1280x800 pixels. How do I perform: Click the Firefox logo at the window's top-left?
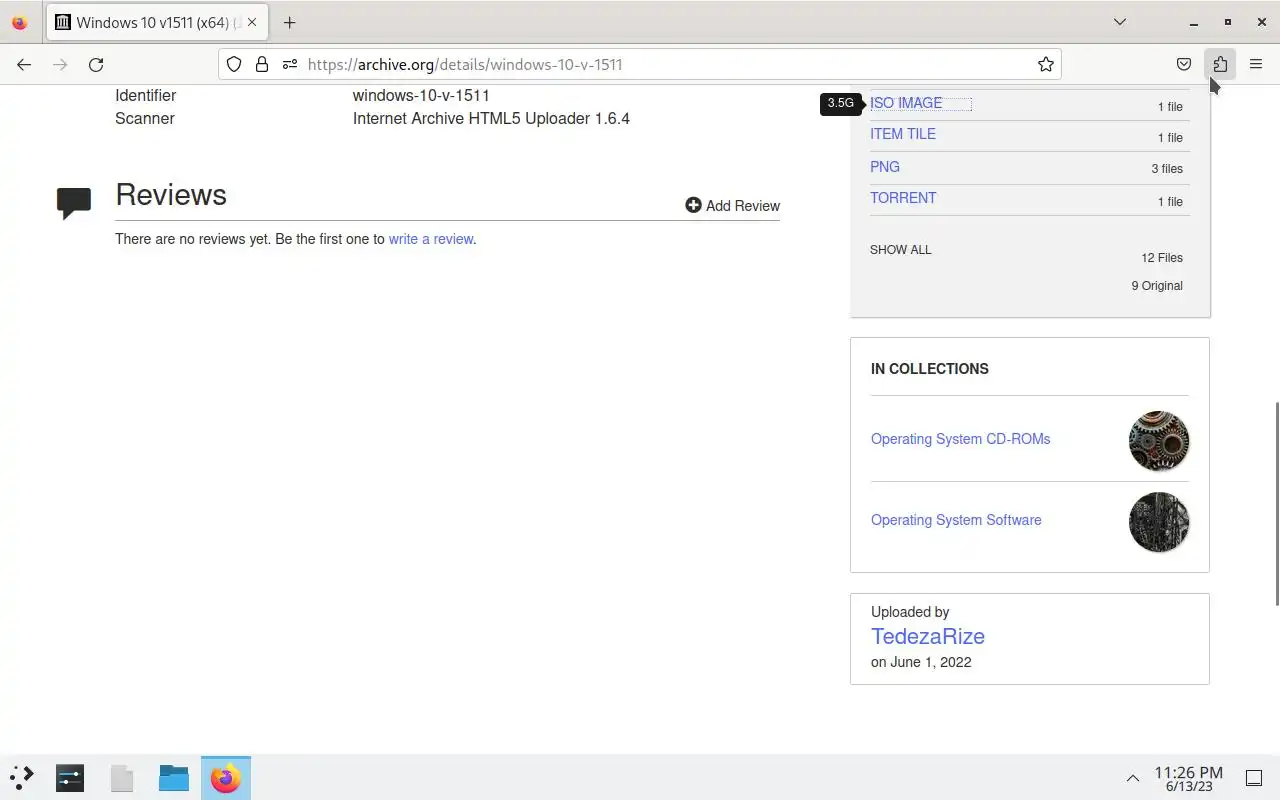tap(19, 22)
